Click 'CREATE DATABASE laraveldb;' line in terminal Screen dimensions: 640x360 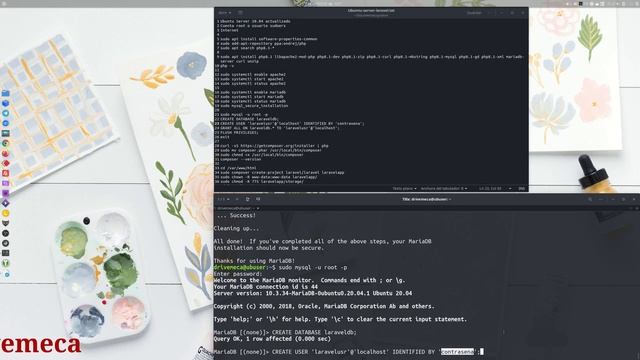314,332
